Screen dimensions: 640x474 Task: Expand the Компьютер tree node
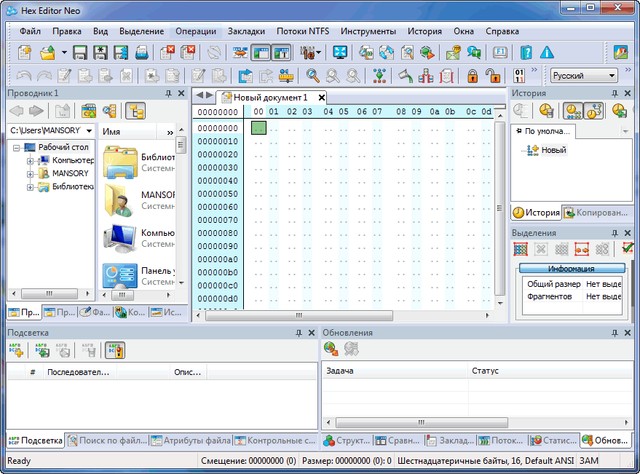pyautogui.click(x=30, y=160)
